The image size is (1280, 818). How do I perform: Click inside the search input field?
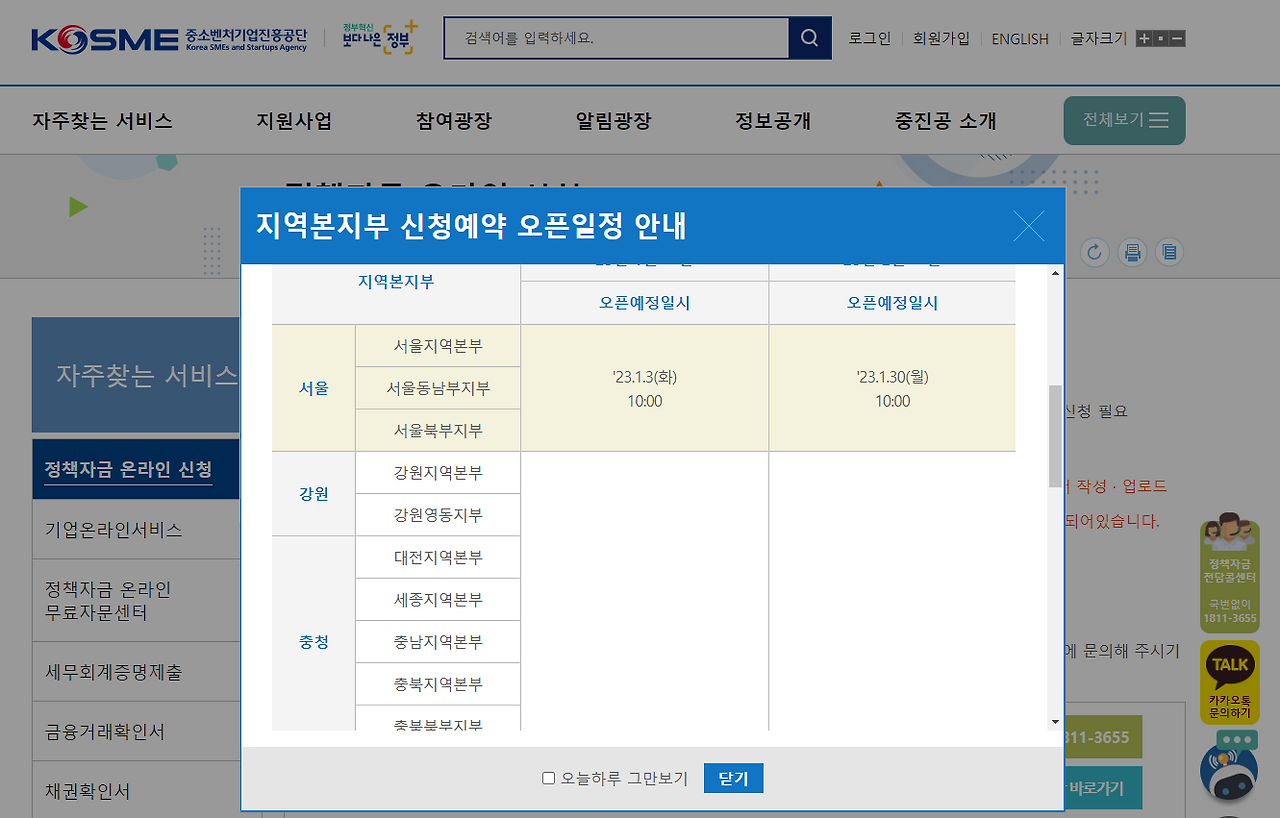tap(616, 38)
